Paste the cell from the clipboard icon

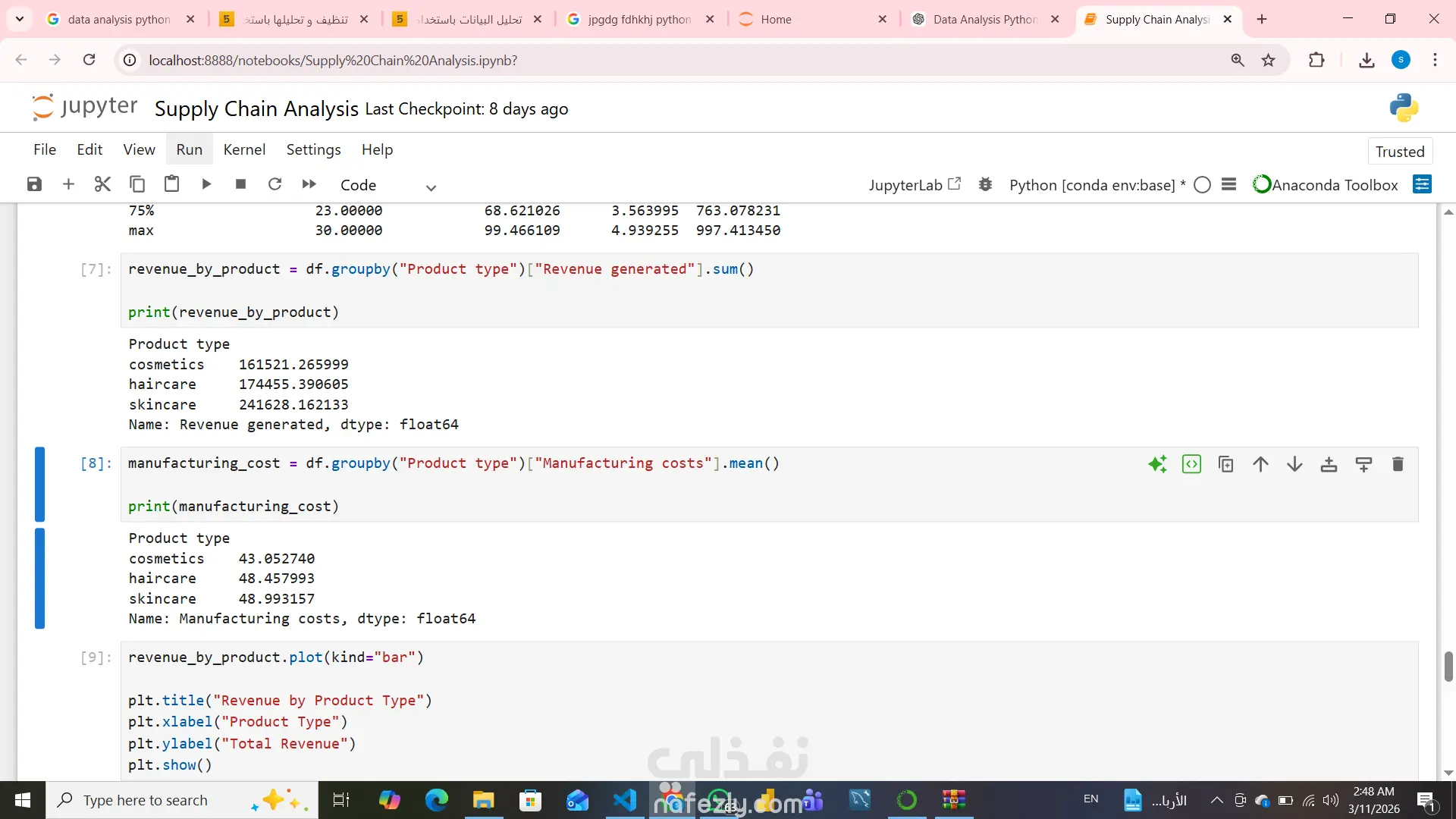pyautogui.click(x=172, y=184)
